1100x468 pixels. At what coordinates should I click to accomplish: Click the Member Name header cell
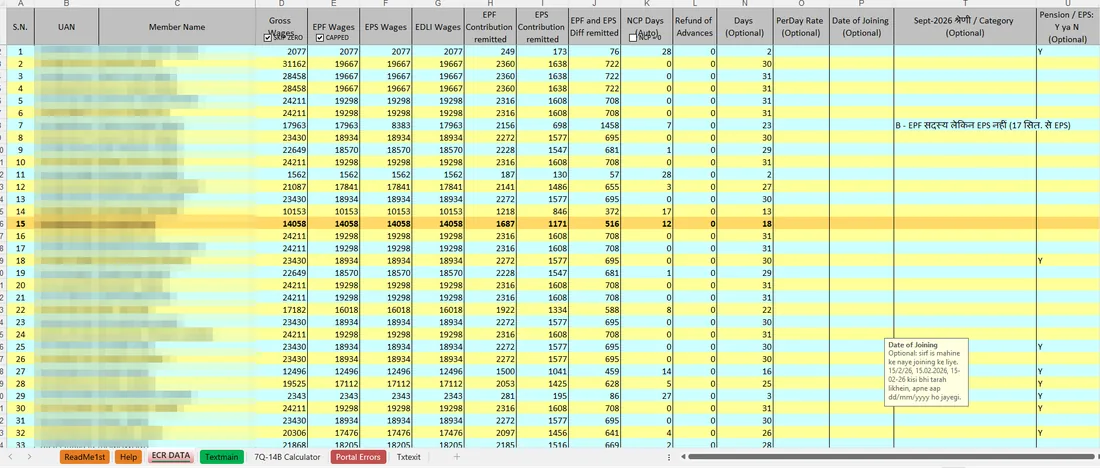(177, 27)
